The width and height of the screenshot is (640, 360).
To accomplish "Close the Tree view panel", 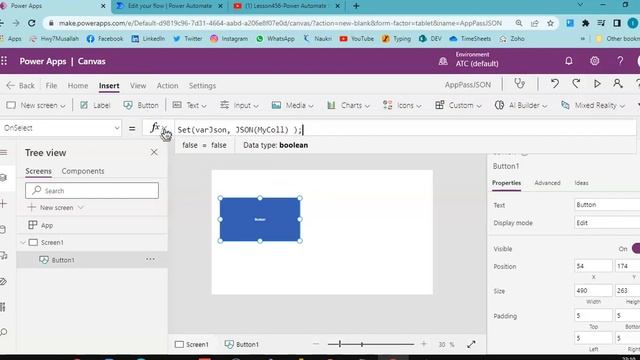I will [x=154, y=152].
